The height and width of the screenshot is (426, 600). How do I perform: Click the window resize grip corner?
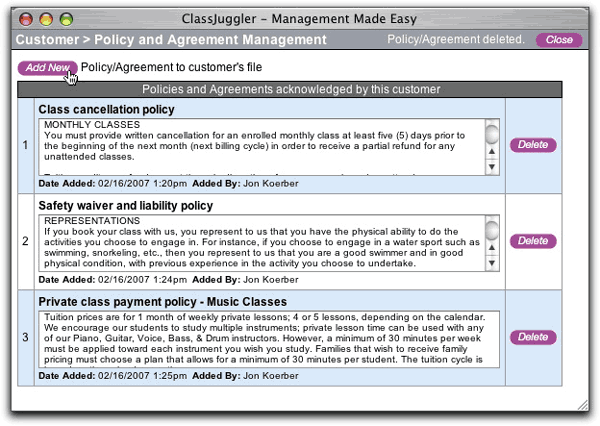coord(582,405)
